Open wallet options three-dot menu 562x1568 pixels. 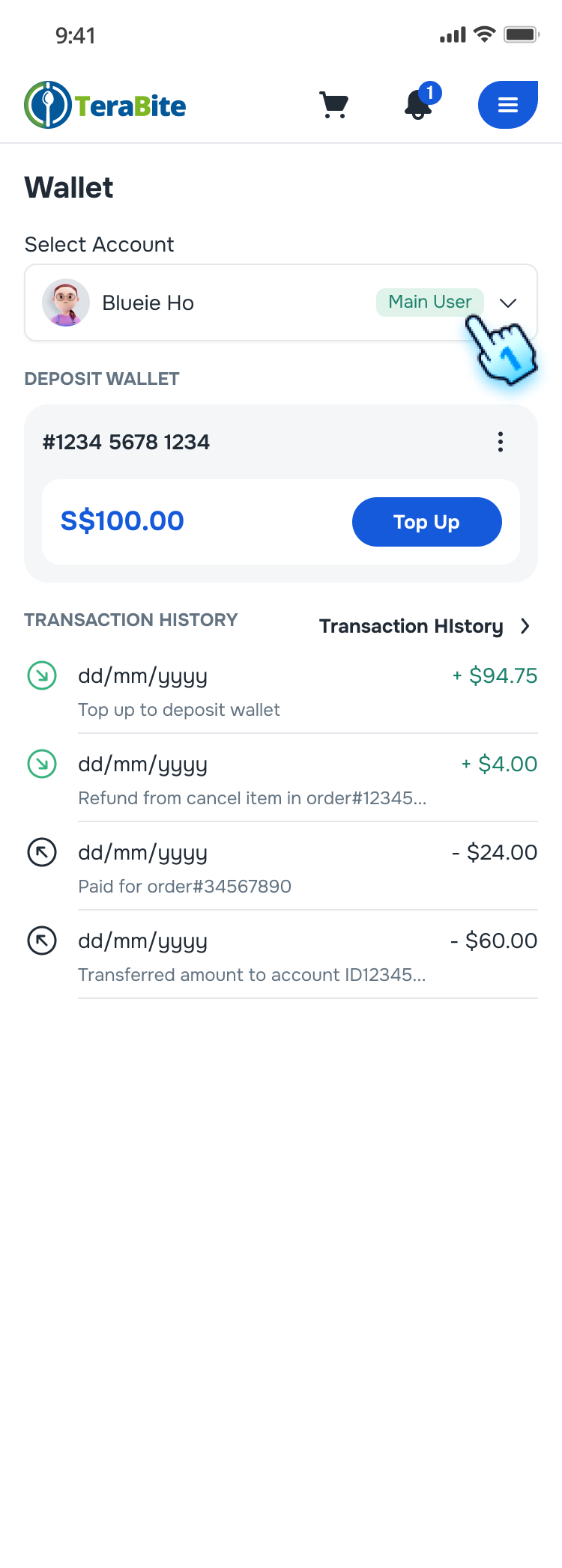click(501, 442)
